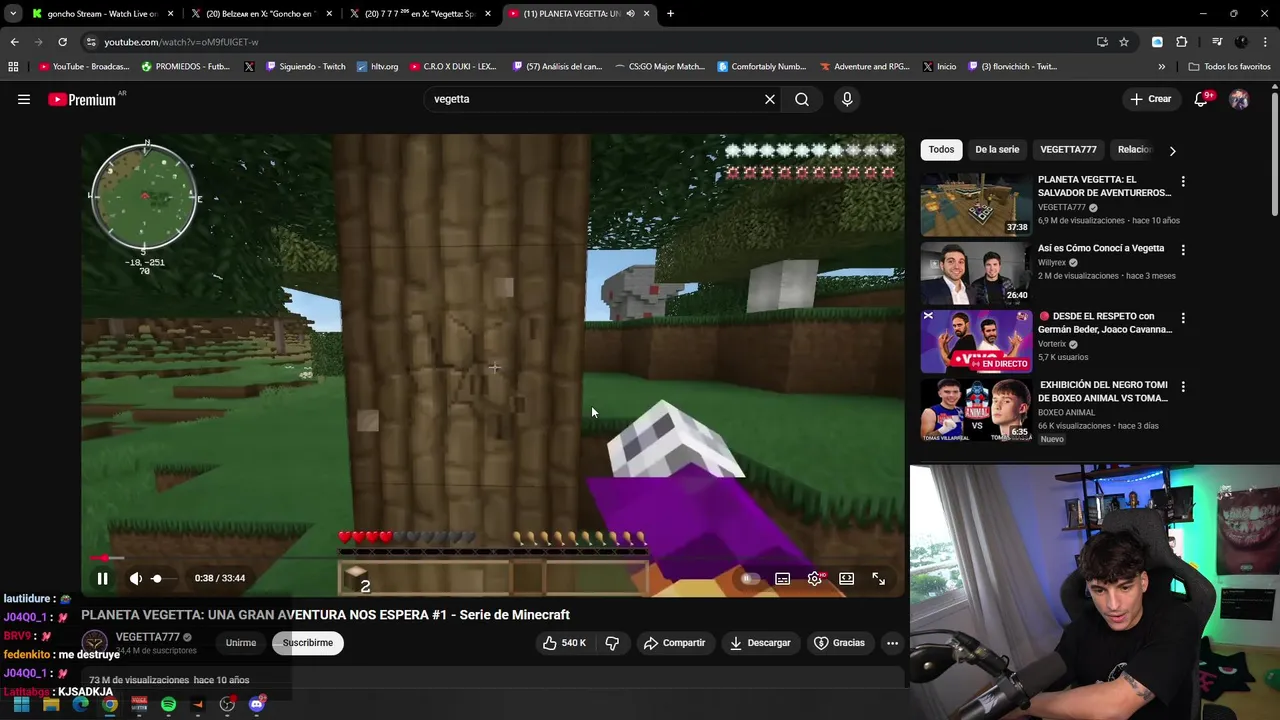
Task: Open the 26:40 Willyrex video thumbnail
Action: click(x=976, y=273)
